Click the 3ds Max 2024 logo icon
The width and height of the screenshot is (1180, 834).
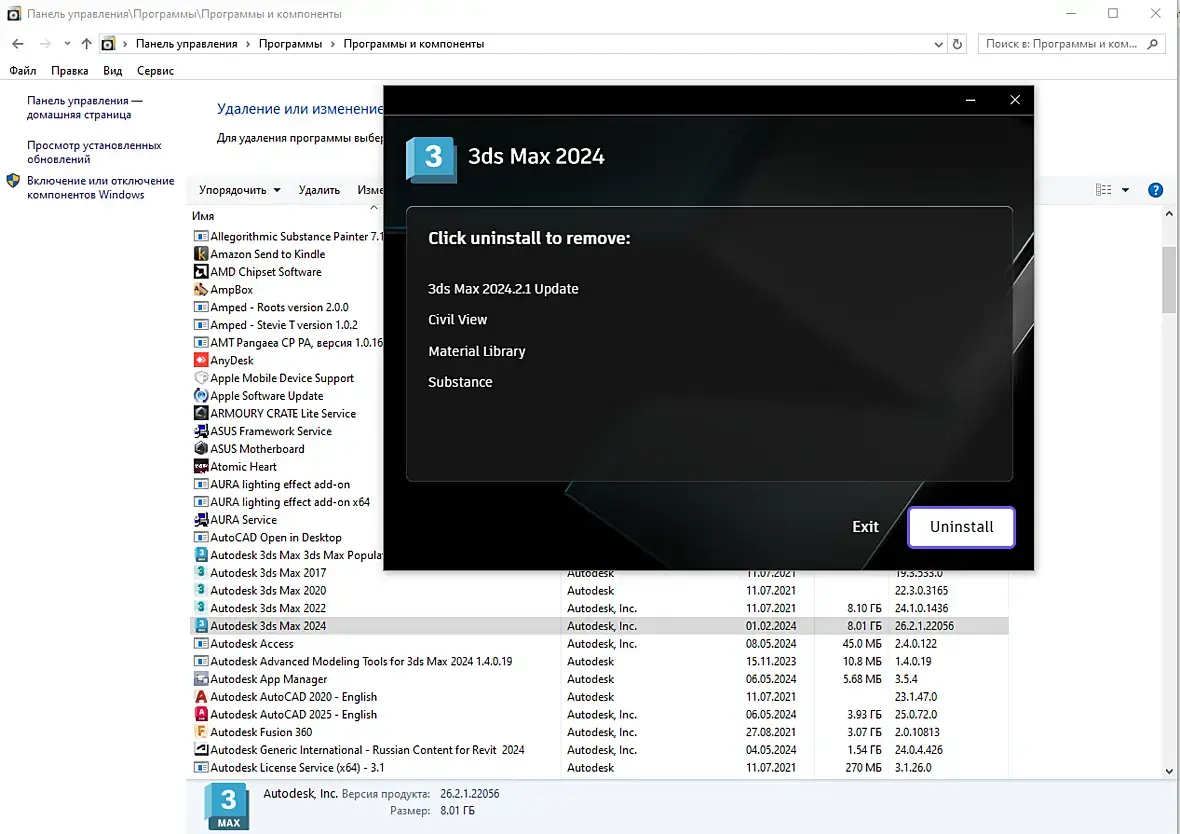[431, 159]
